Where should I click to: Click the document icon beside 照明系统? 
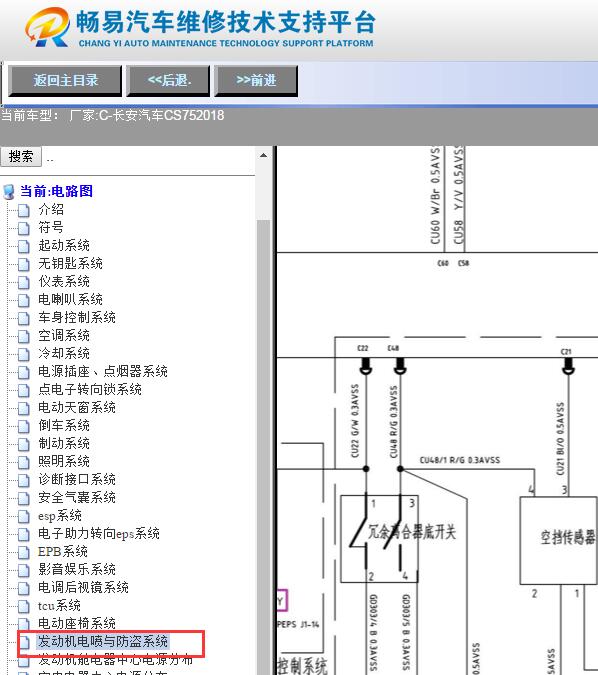coord(24,463)
